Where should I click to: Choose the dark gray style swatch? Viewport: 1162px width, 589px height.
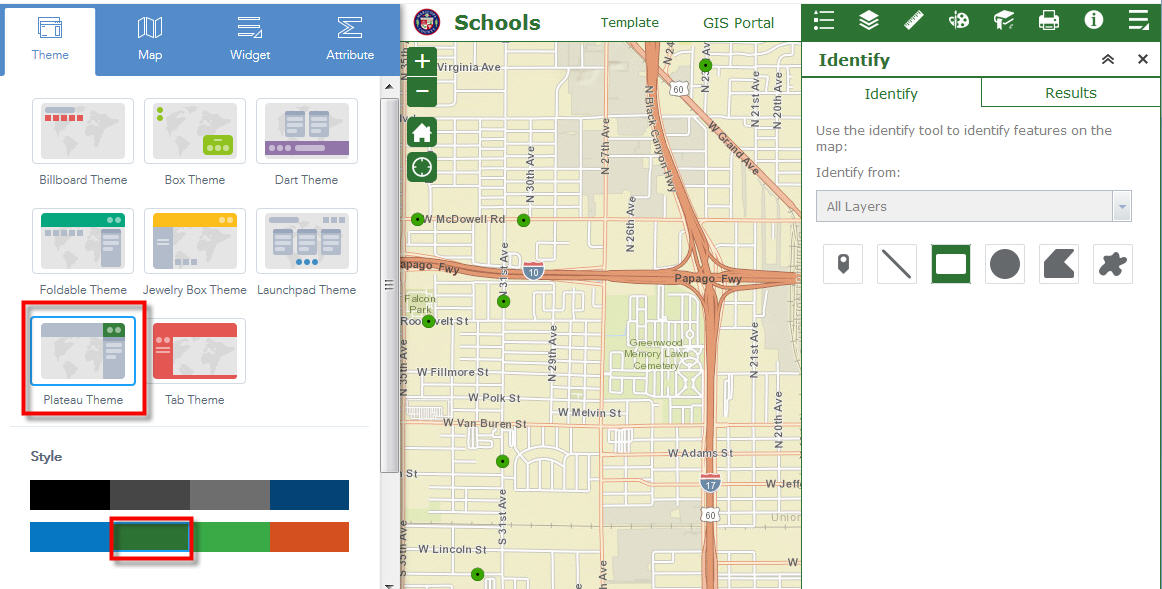pos(150,495)
